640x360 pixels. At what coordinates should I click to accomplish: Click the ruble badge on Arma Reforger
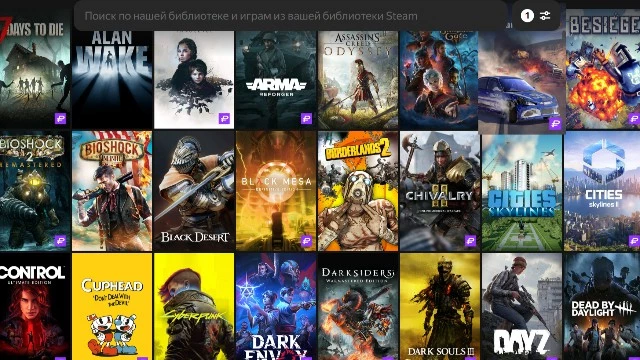pyautogui.click(x=307, y=119)
